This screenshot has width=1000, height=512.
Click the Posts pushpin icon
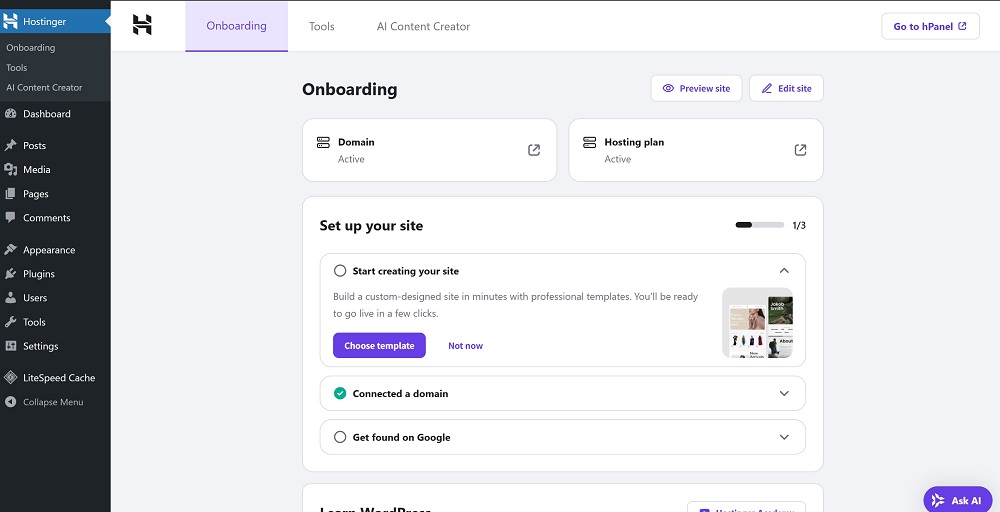tap(10, 145)
